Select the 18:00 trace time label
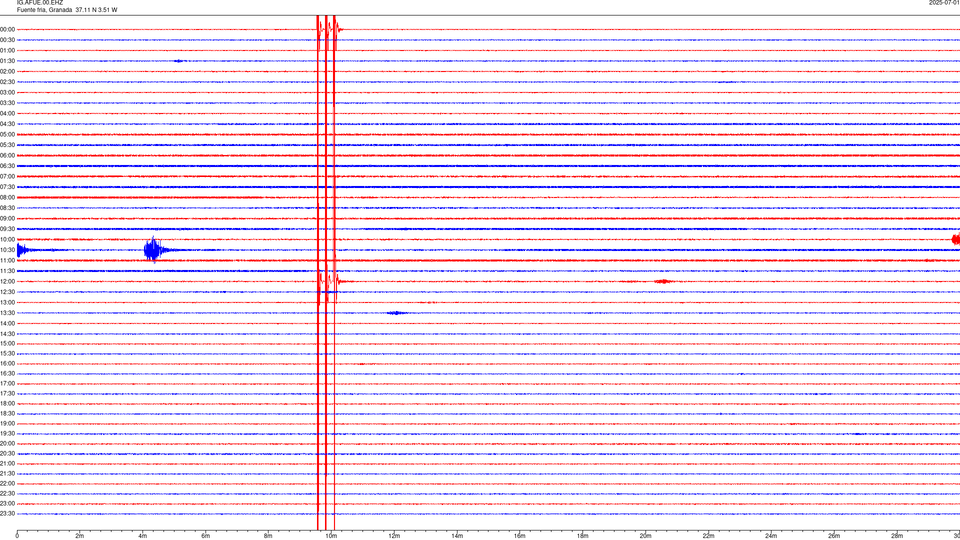Viewport: 960px width, 540px height. coord(7,403)
